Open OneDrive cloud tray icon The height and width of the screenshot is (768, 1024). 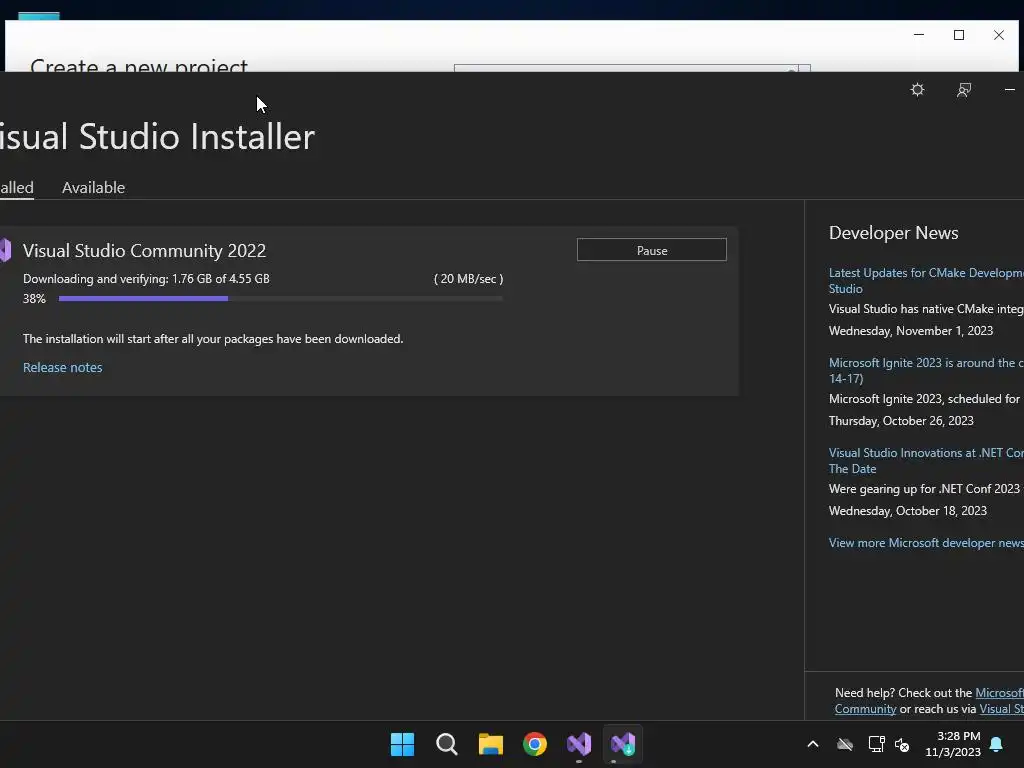click(845, 744)
